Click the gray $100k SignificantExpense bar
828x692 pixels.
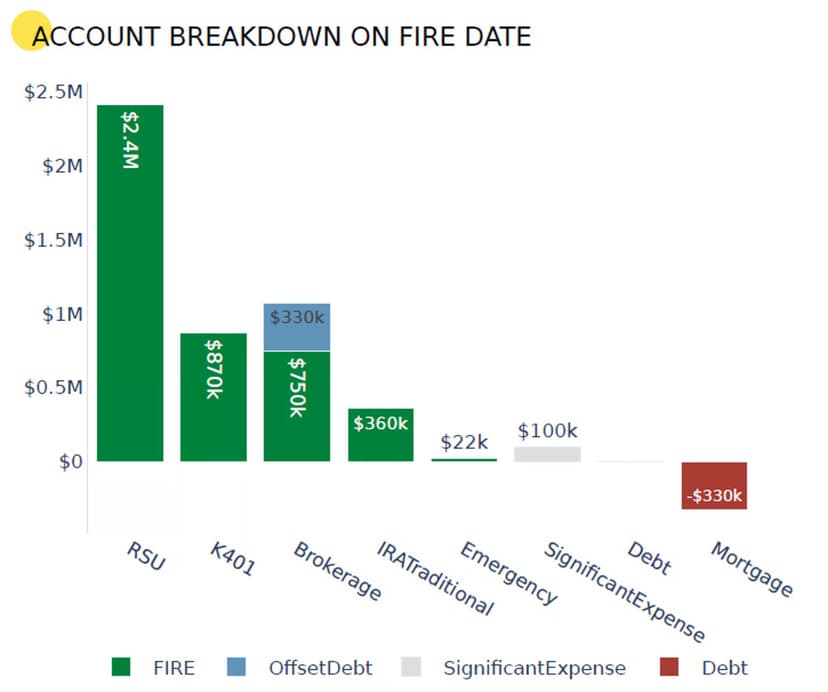point(547,454)
